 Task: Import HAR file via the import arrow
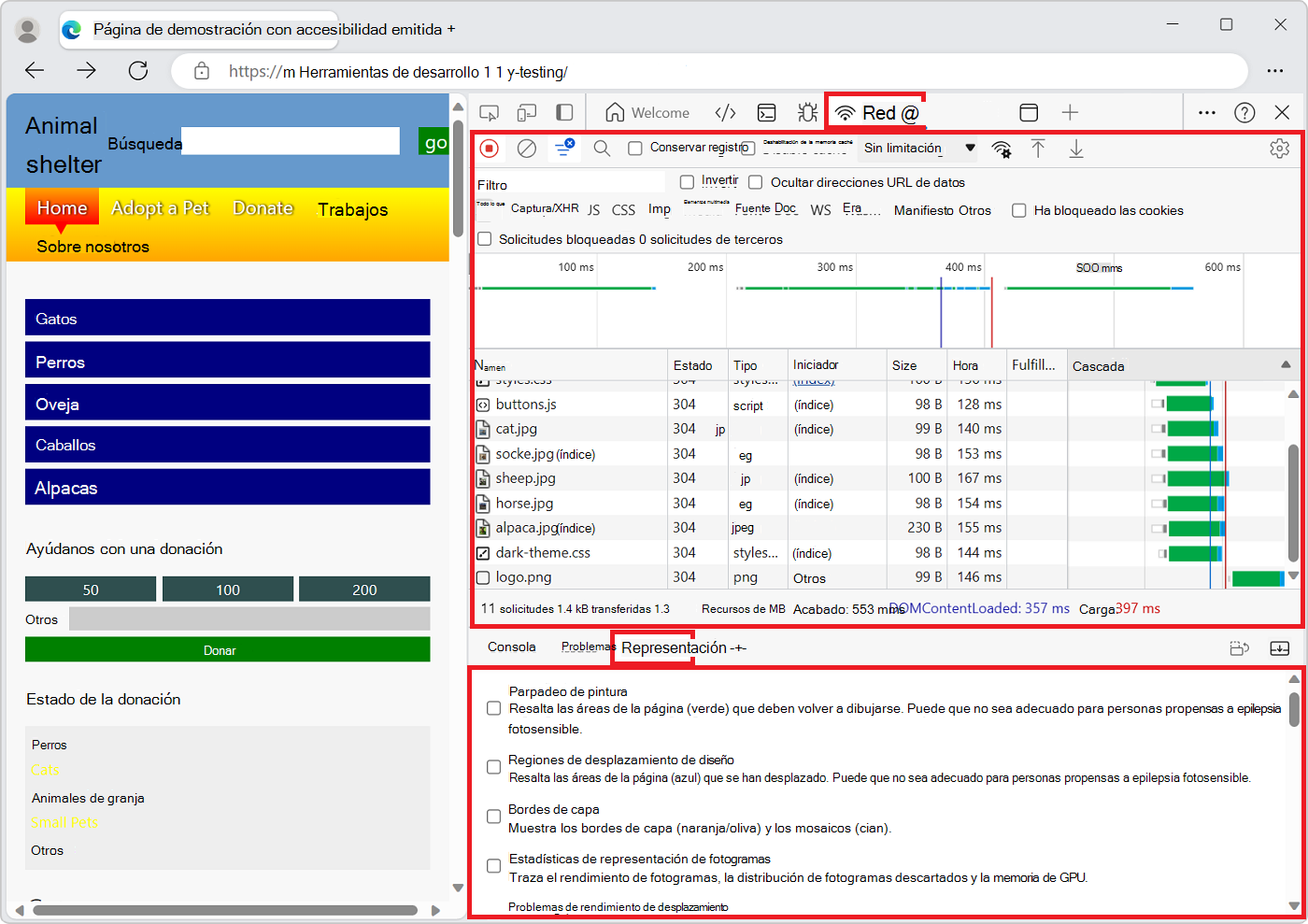[x=1039, y=148]
